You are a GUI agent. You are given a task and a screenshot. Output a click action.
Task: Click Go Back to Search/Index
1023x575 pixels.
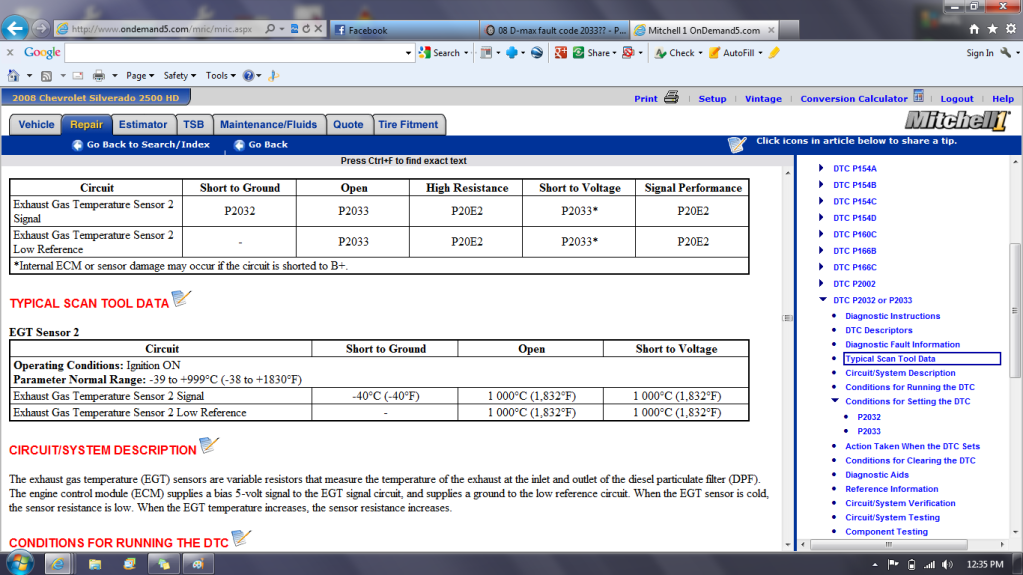pos(141,145)
